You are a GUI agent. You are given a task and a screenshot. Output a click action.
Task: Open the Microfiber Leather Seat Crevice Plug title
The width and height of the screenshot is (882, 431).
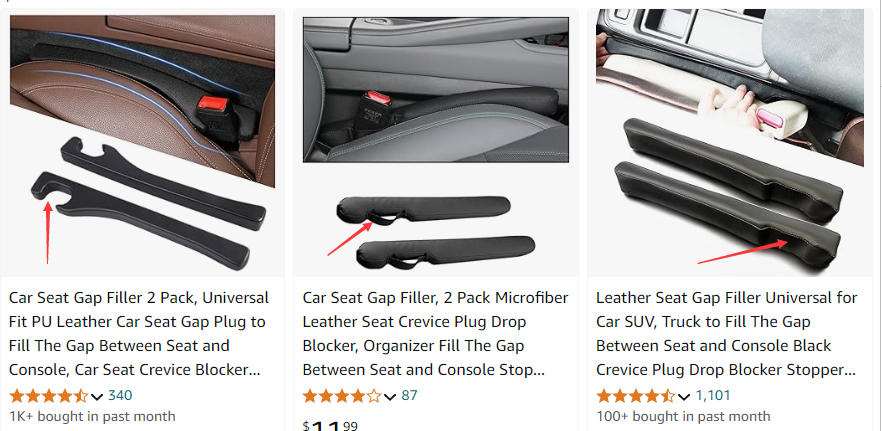click(x=435, y=333)
